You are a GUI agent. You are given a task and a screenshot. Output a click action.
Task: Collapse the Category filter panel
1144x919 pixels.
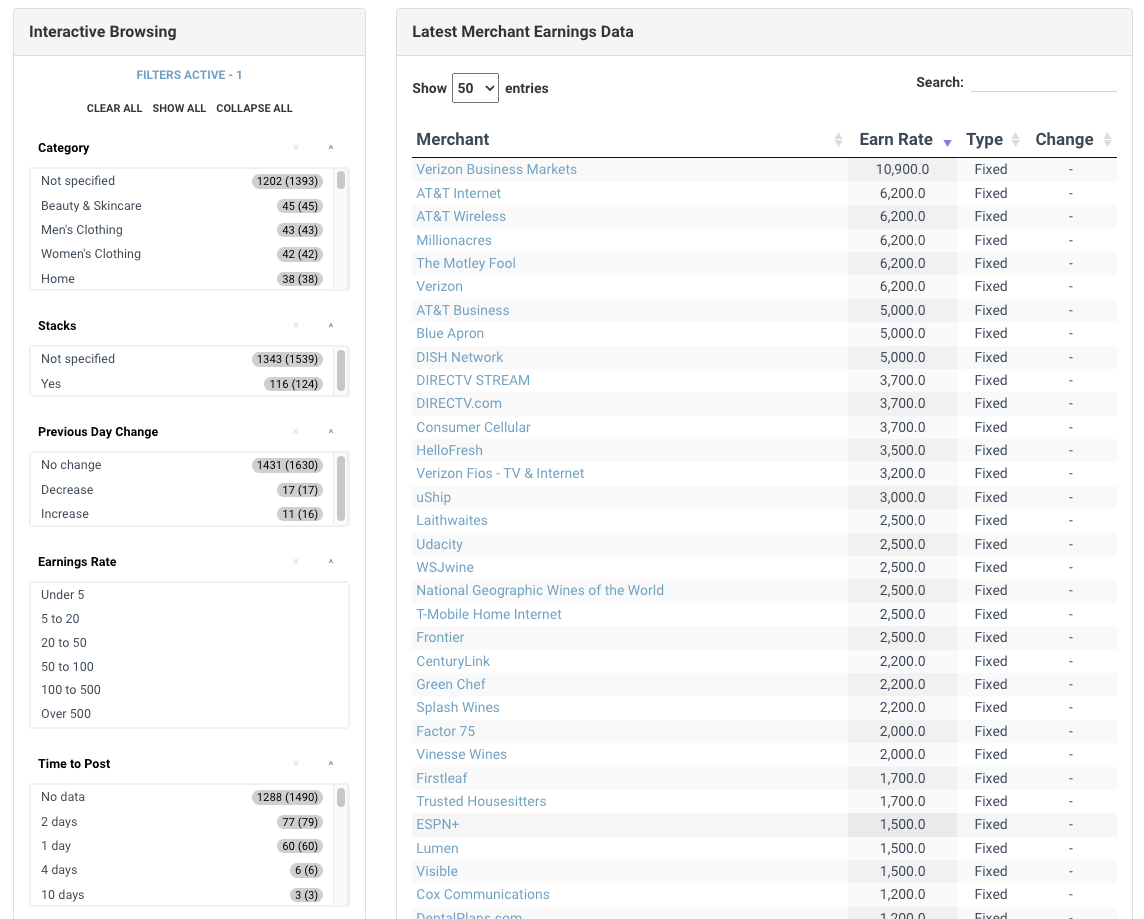click(x=331, y=148)
